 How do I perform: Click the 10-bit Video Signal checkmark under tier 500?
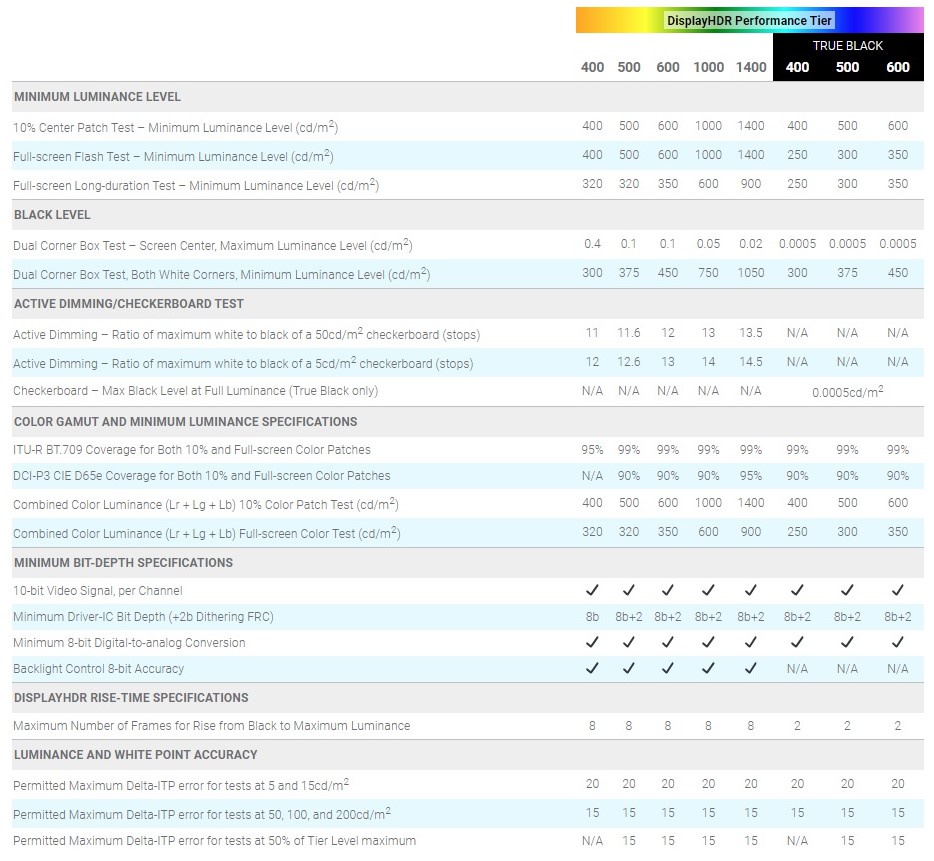click(628, 590)
